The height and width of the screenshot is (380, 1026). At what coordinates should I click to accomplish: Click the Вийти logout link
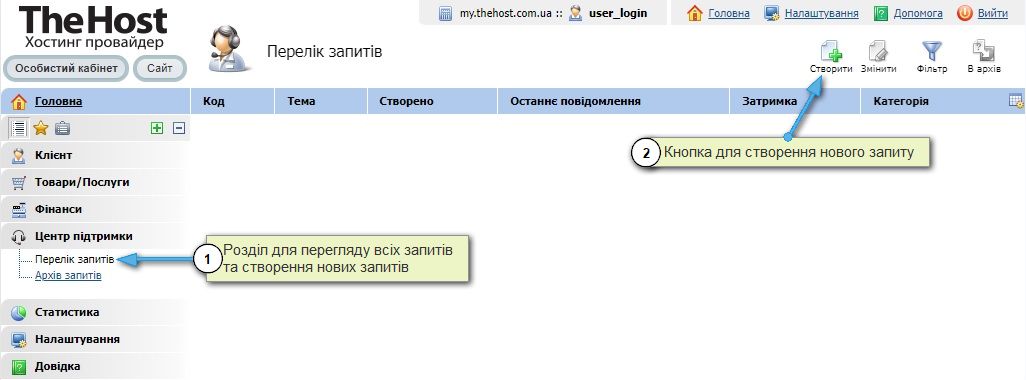click(x=993, y=13)
